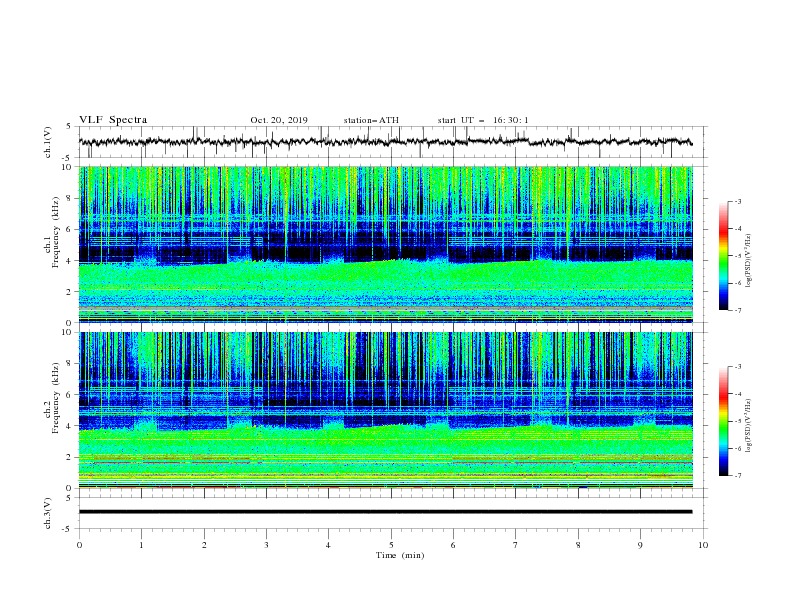Select the date text "Oct. 20, 2019"
The width and height of the screenshot is (792, 612).
(x=279, y=120)
